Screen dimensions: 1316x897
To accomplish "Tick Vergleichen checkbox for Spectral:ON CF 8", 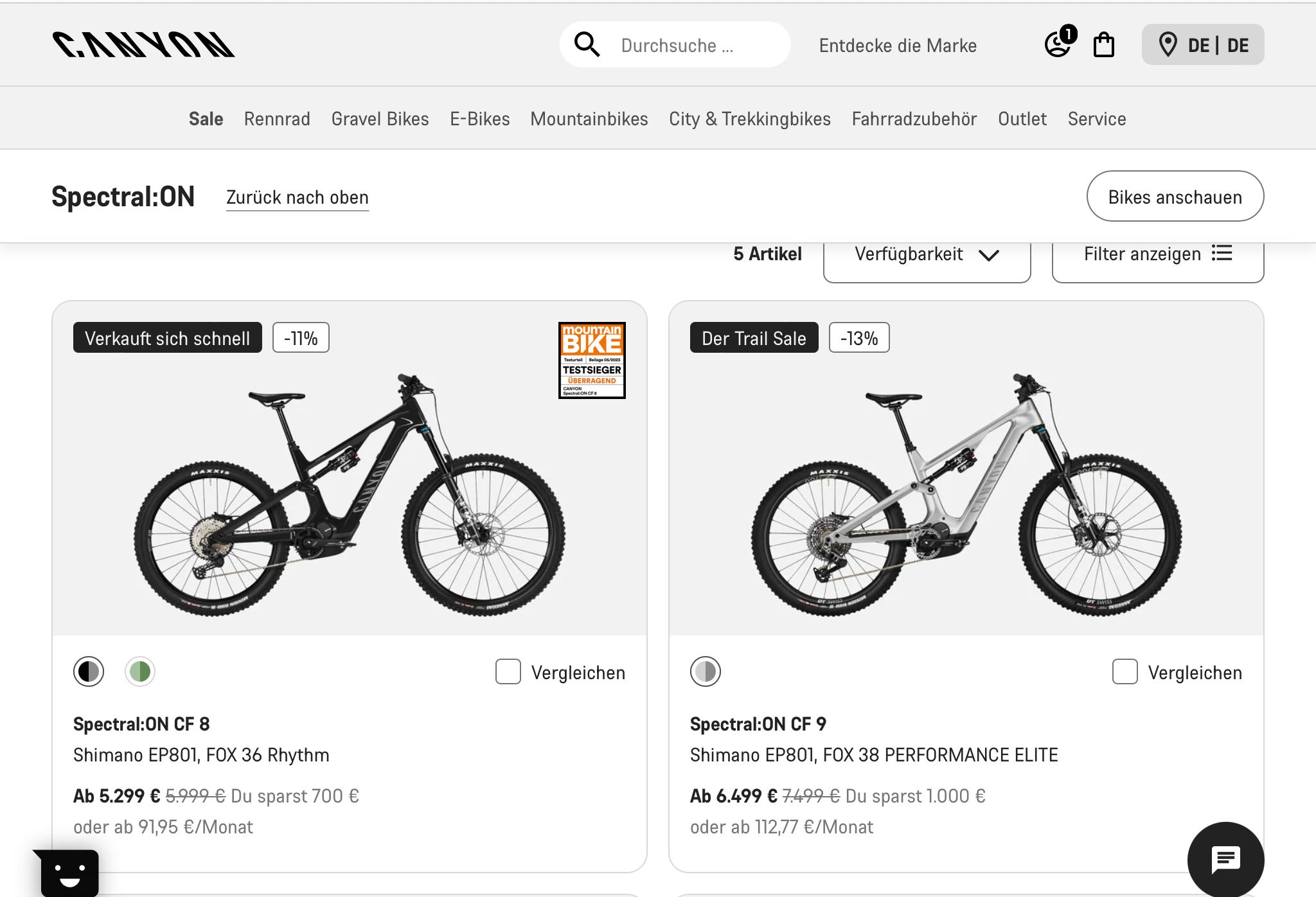I will tap(508, 672).
